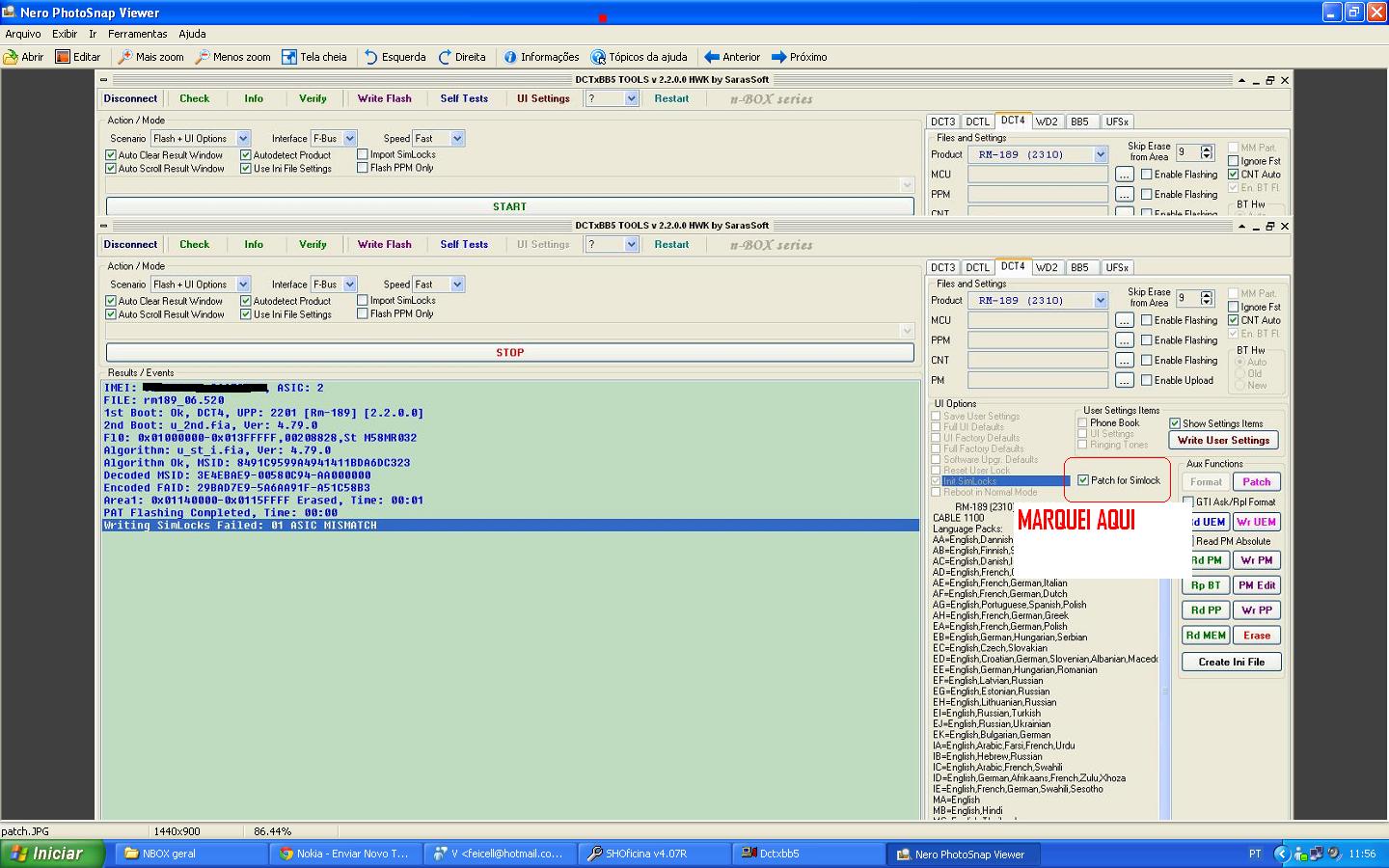Open the Speed Fast dropdown
Image resolution: width=1389 pixels, height=868 pixels.
point(457,285)
